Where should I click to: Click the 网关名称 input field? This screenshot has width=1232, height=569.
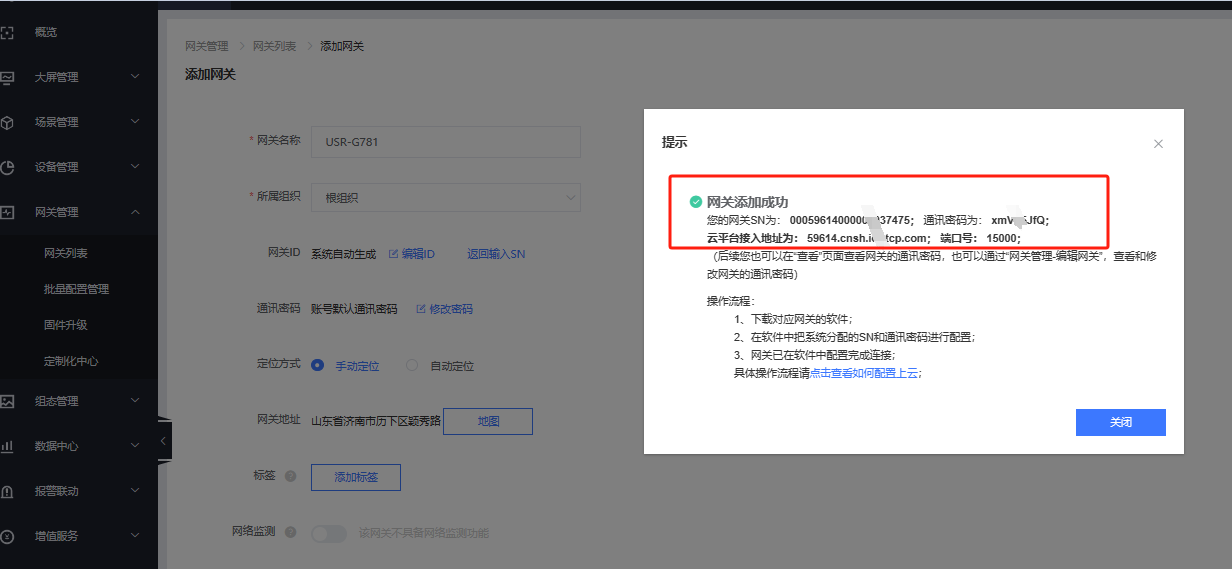(x=445, y=142)
